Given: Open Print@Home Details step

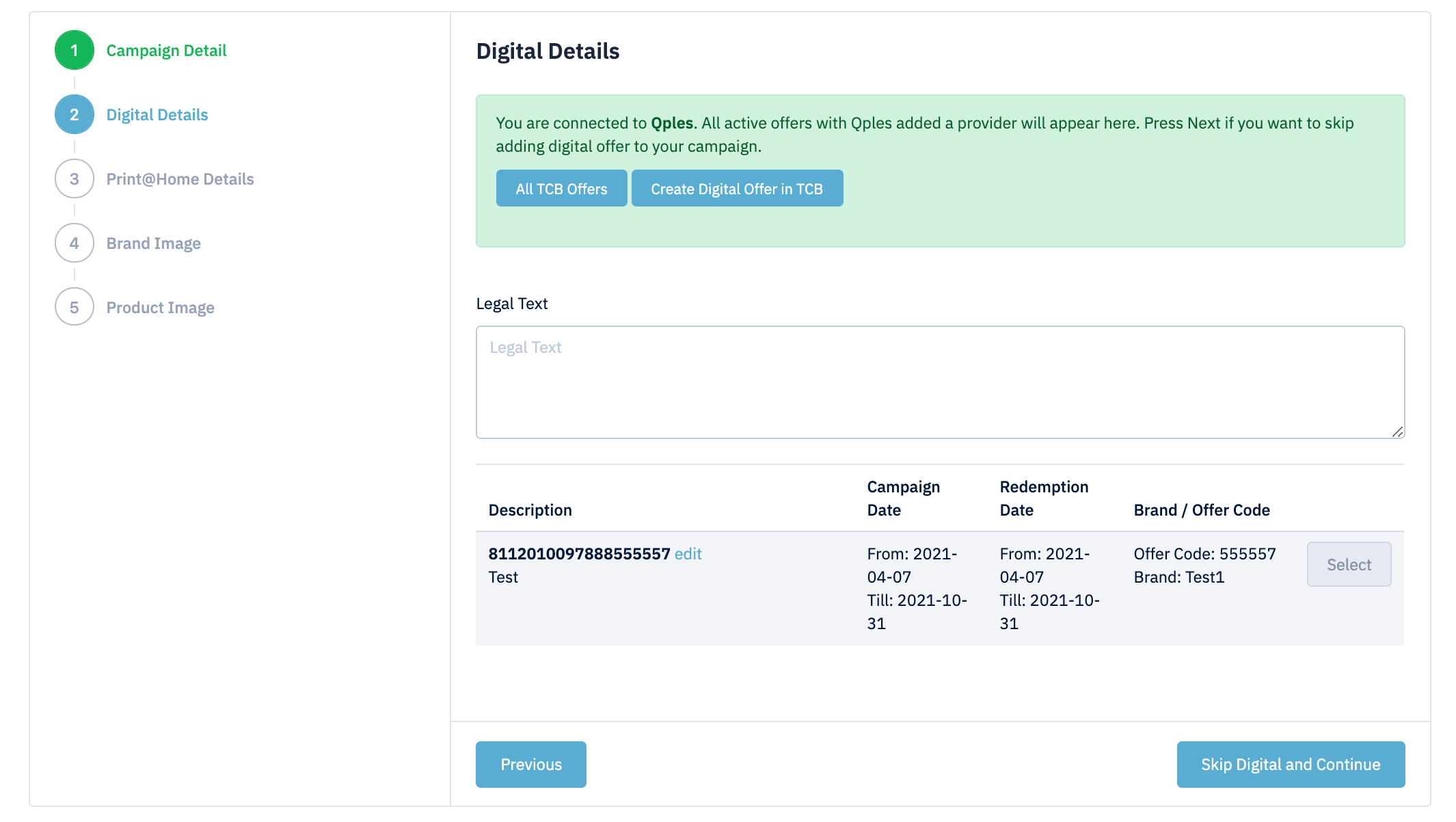Looking at the screenshot, I should click(180, 179).
